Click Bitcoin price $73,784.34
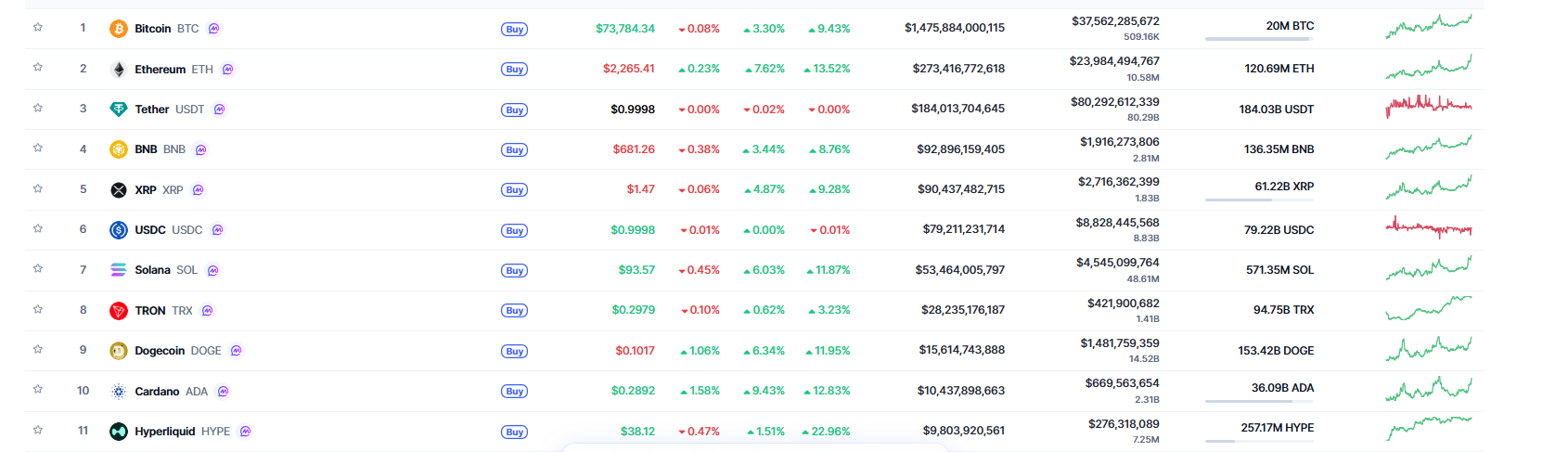Image resolution: width=1568 pixels, height=452 pixels. coord(625,29)
